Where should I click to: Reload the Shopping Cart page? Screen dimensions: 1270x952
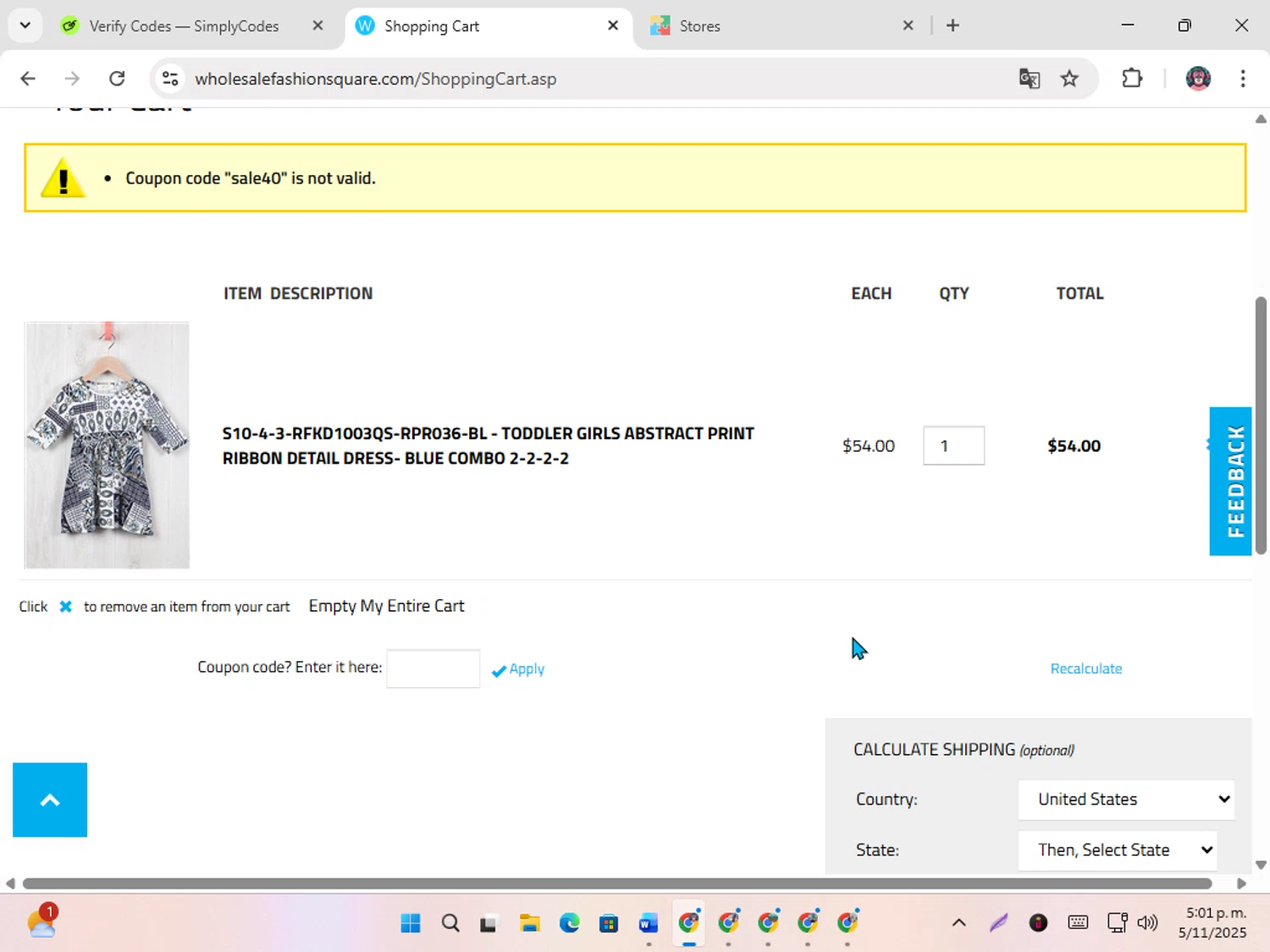click(x=117, y=79)
